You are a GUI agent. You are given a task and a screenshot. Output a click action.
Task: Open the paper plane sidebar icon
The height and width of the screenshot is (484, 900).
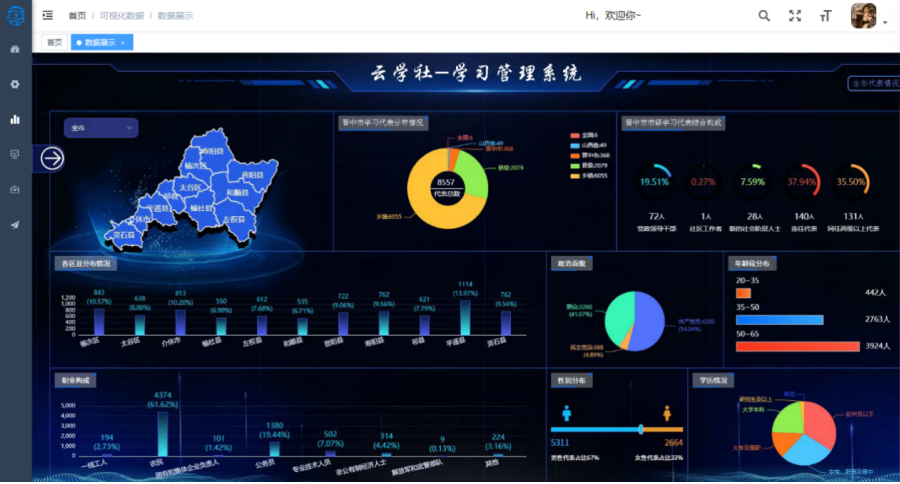15,225
